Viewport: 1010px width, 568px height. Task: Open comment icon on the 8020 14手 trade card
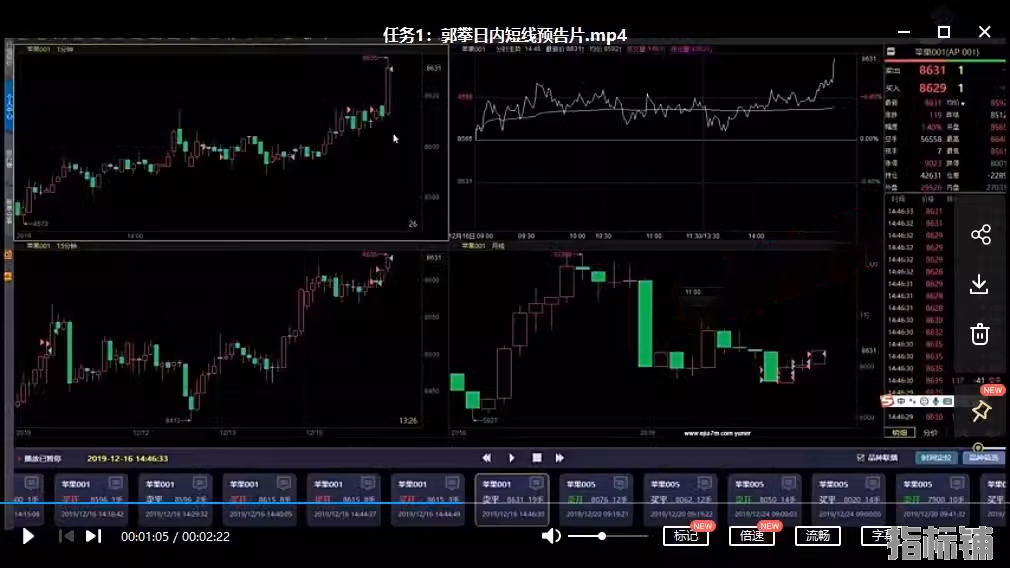point(873,483)
